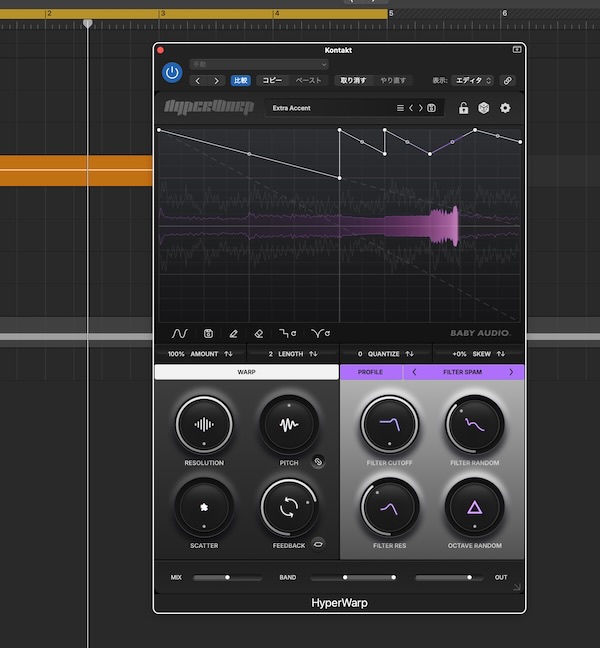The height and width of the screenshot is (648, 600).
Task: Click the 取り消す undo button
Action: coord(353,81)
